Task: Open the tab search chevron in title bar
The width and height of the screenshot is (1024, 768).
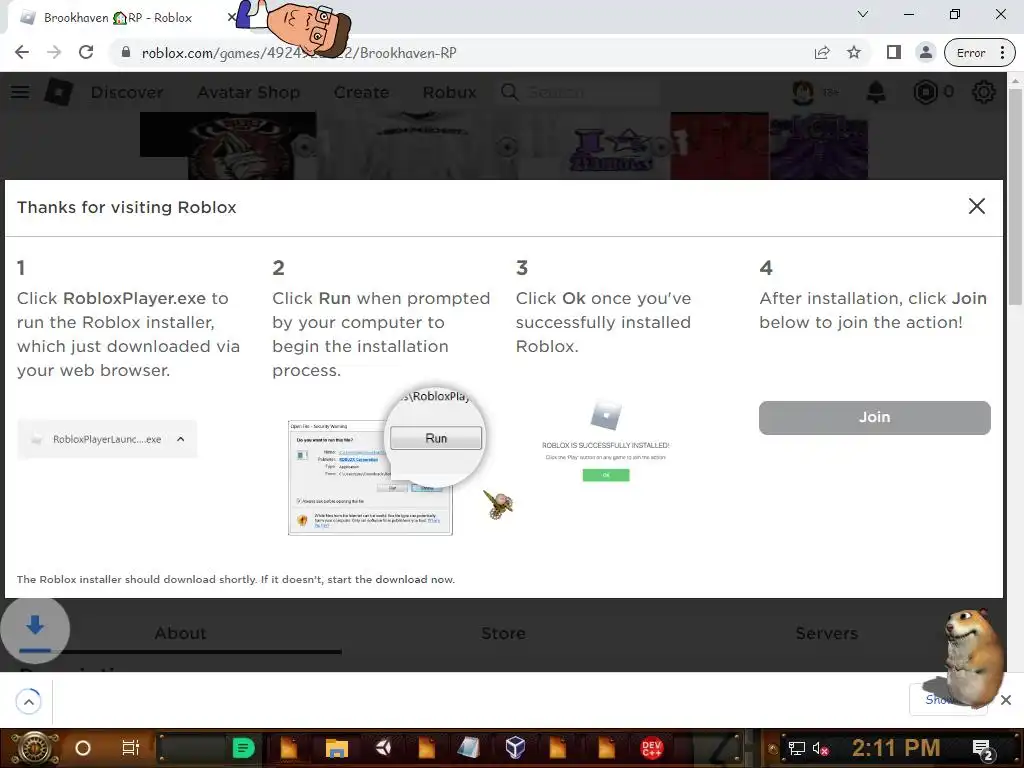Action: (863, 14)
